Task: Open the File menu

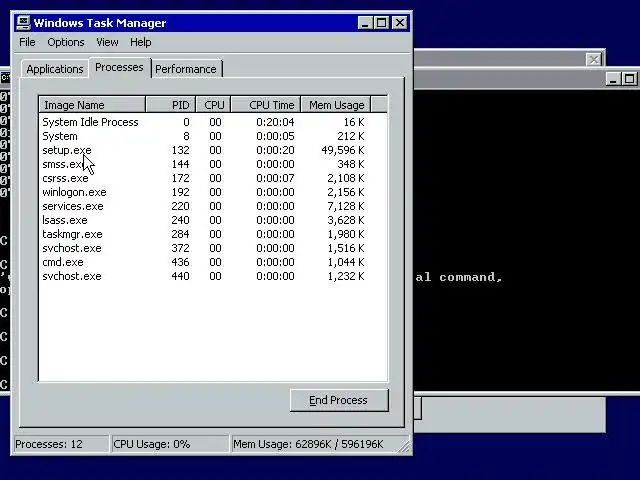Action: point(27,42)
